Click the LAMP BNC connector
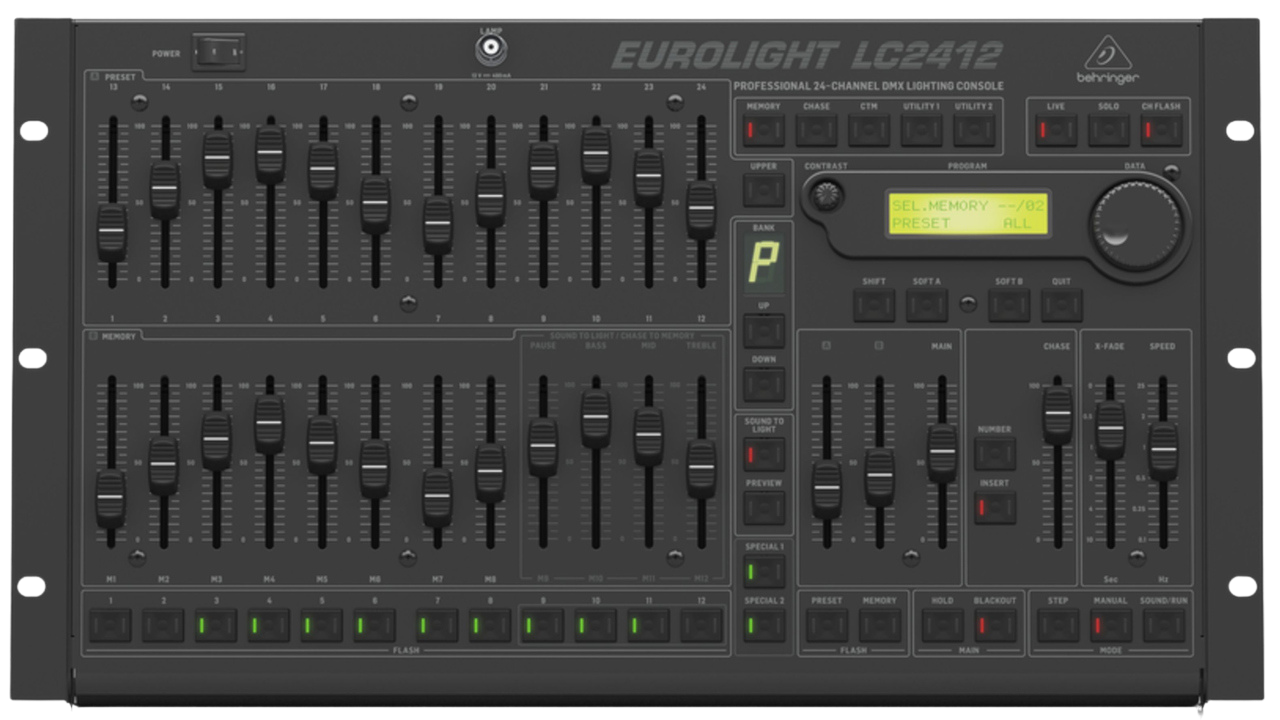Viewport: 1280px width, 720px height. 491,49
